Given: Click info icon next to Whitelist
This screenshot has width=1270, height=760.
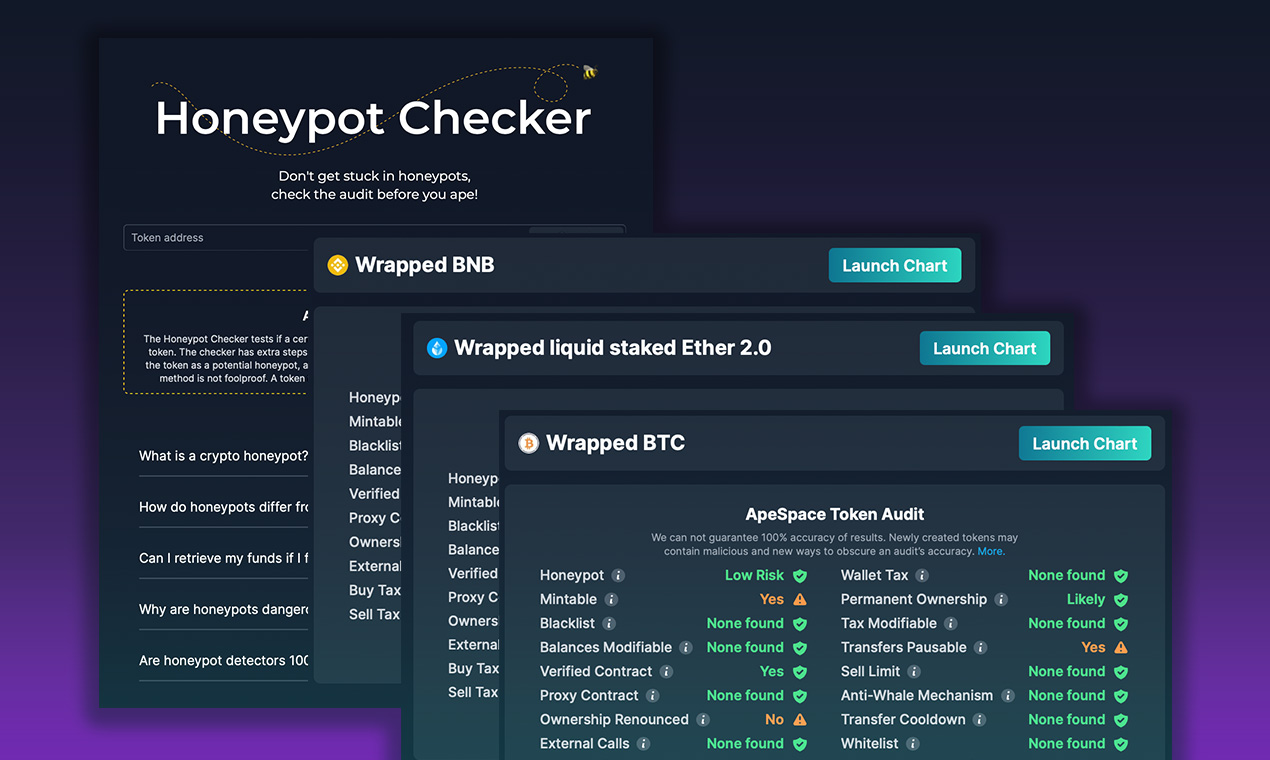Looking at the screenshot, I should point(913,743).
